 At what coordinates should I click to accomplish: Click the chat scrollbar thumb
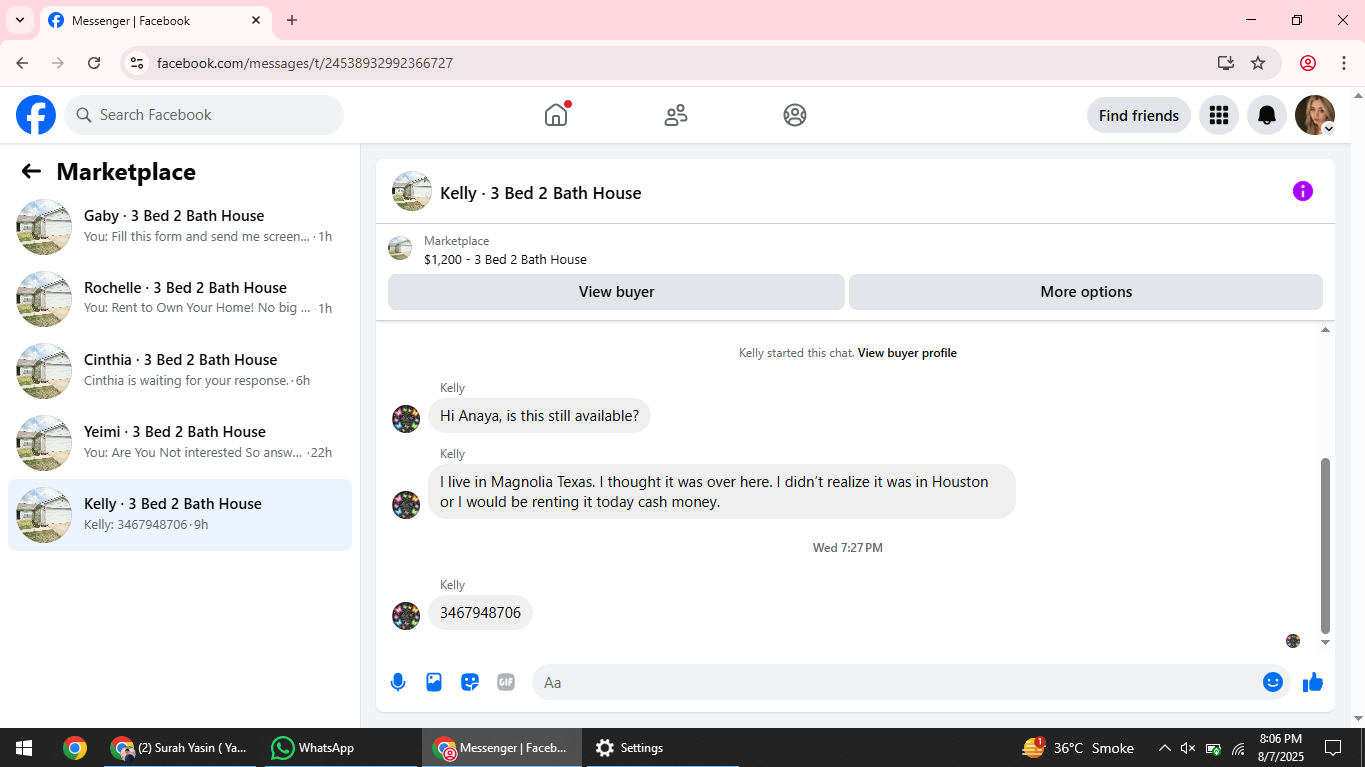click(1326, 546)
